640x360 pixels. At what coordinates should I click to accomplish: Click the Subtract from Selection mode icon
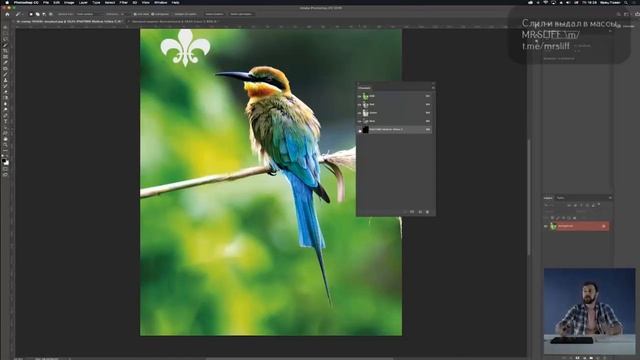pos(44,14)
